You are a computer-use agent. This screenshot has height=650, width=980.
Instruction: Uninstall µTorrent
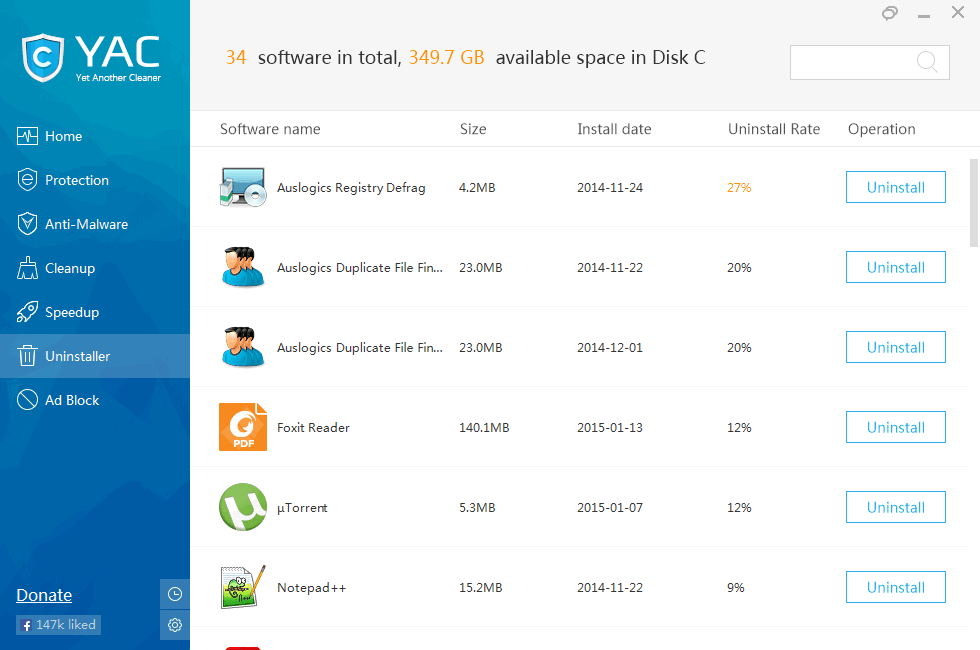click(x=896, y=507)
